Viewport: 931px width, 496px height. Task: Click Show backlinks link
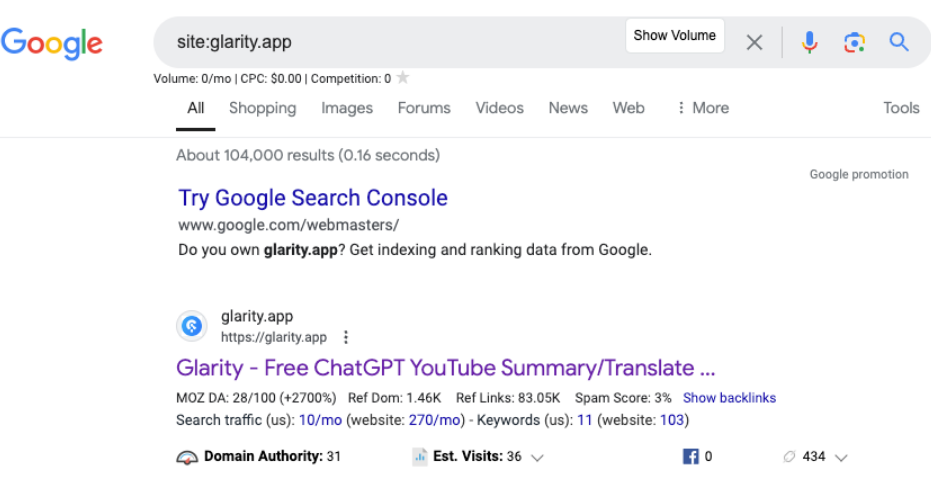coord(729,398)
